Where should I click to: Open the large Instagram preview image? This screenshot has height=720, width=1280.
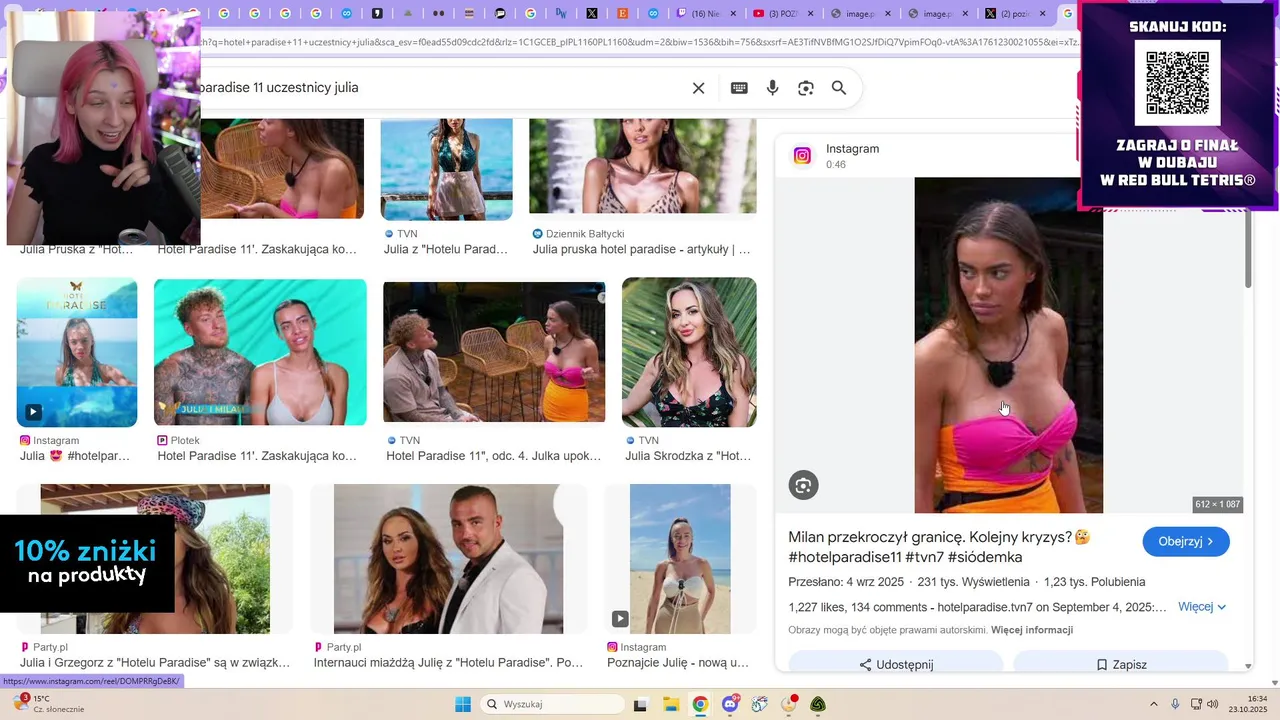(1008, 345)
